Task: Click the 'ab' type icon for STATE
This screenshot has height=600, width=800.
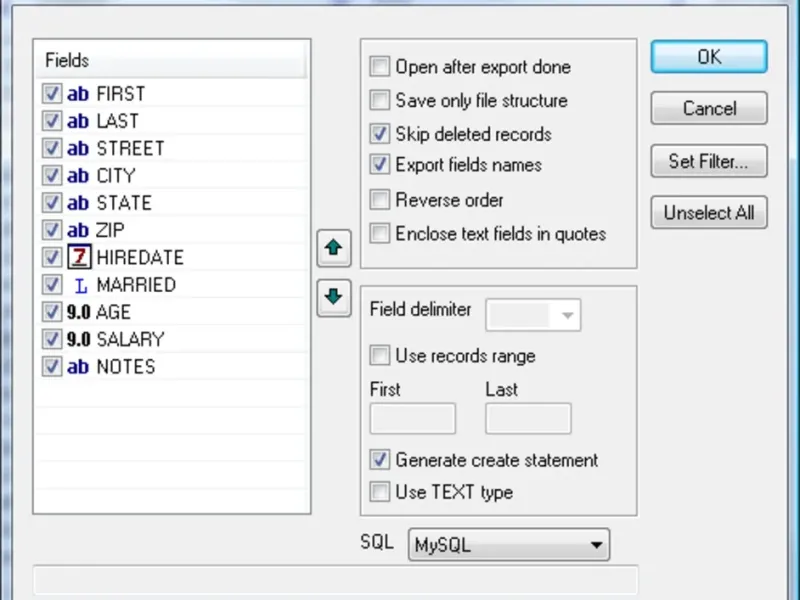Action: (78, 203)
